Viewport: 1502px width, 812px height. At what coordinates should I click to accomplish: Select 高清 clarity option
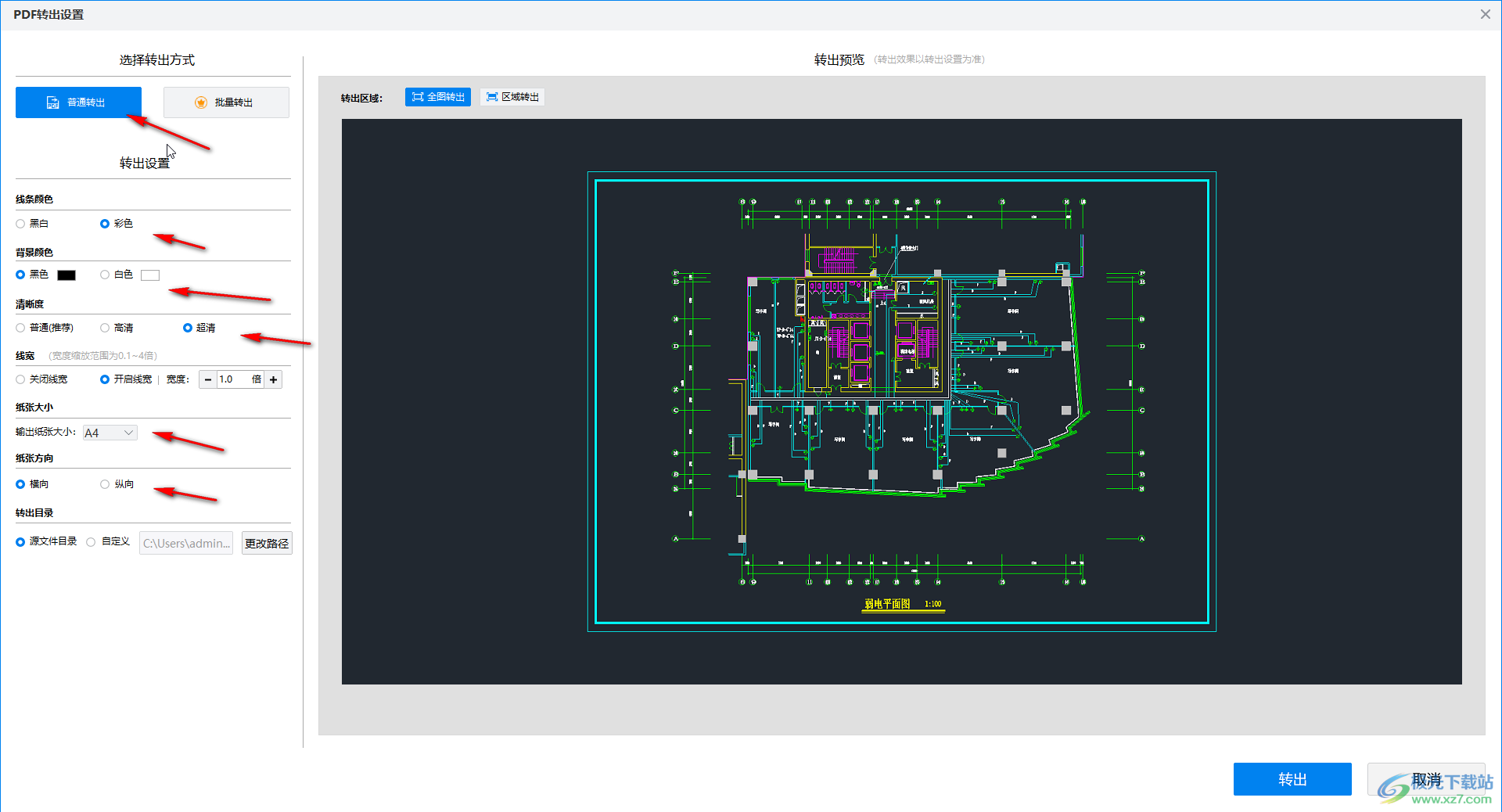[x=105, y=328]
